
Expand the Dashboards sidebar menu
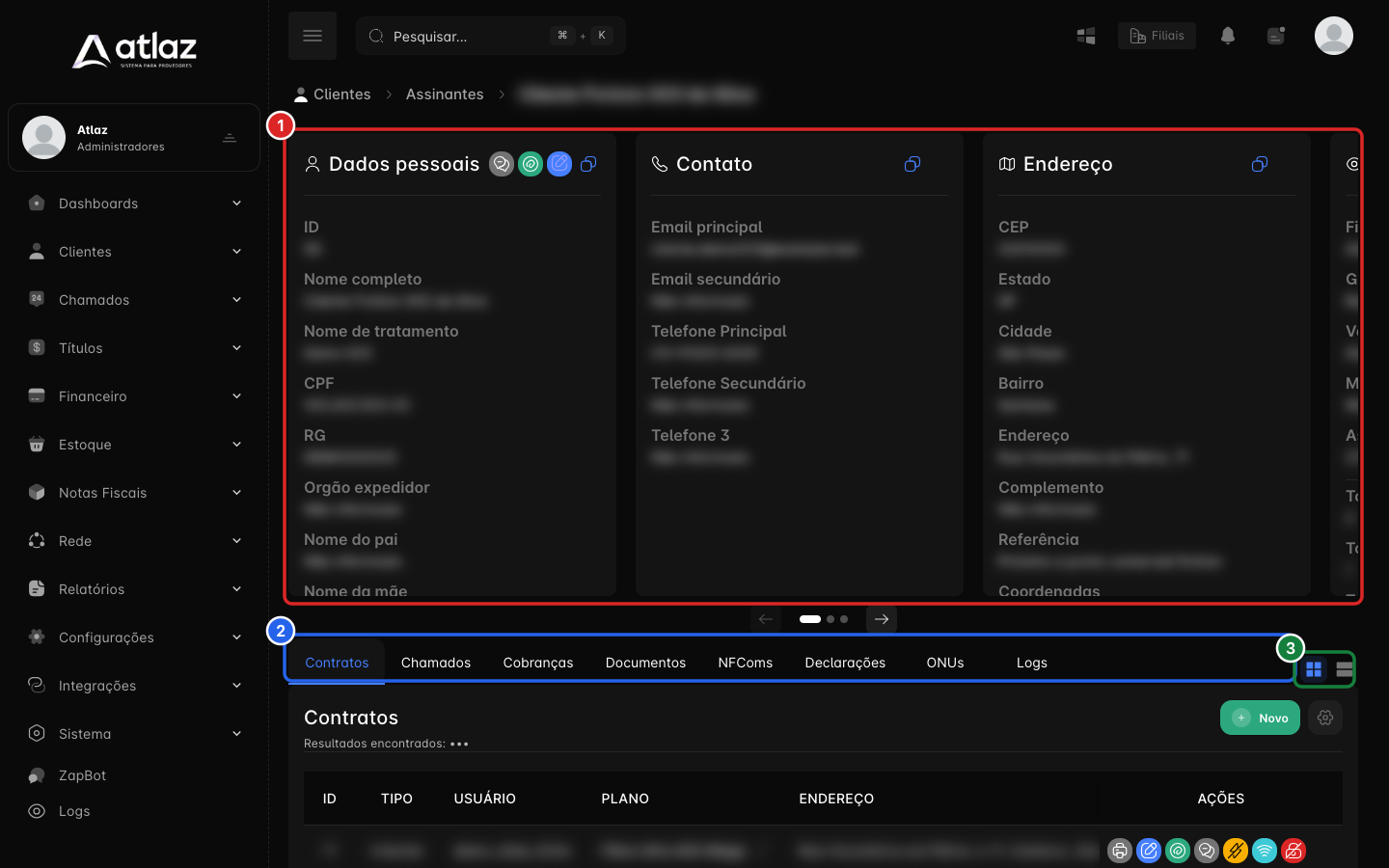click(135, 203)
